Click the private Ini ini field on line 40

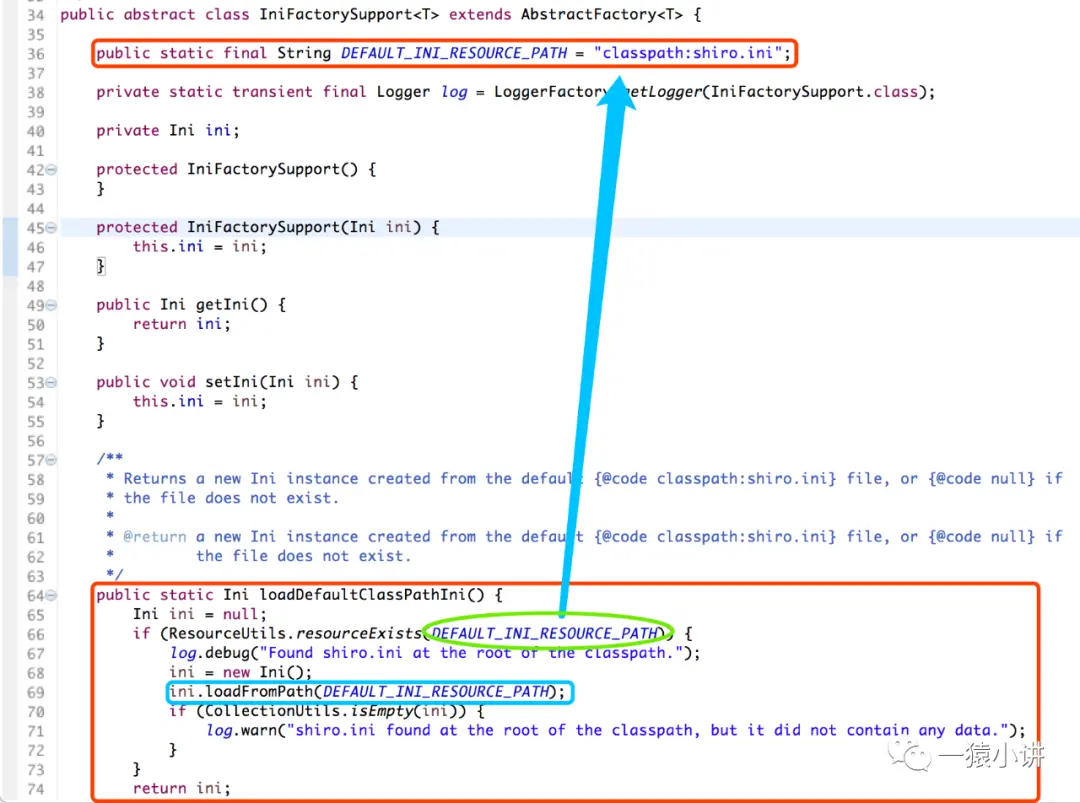tap(167, 130)
